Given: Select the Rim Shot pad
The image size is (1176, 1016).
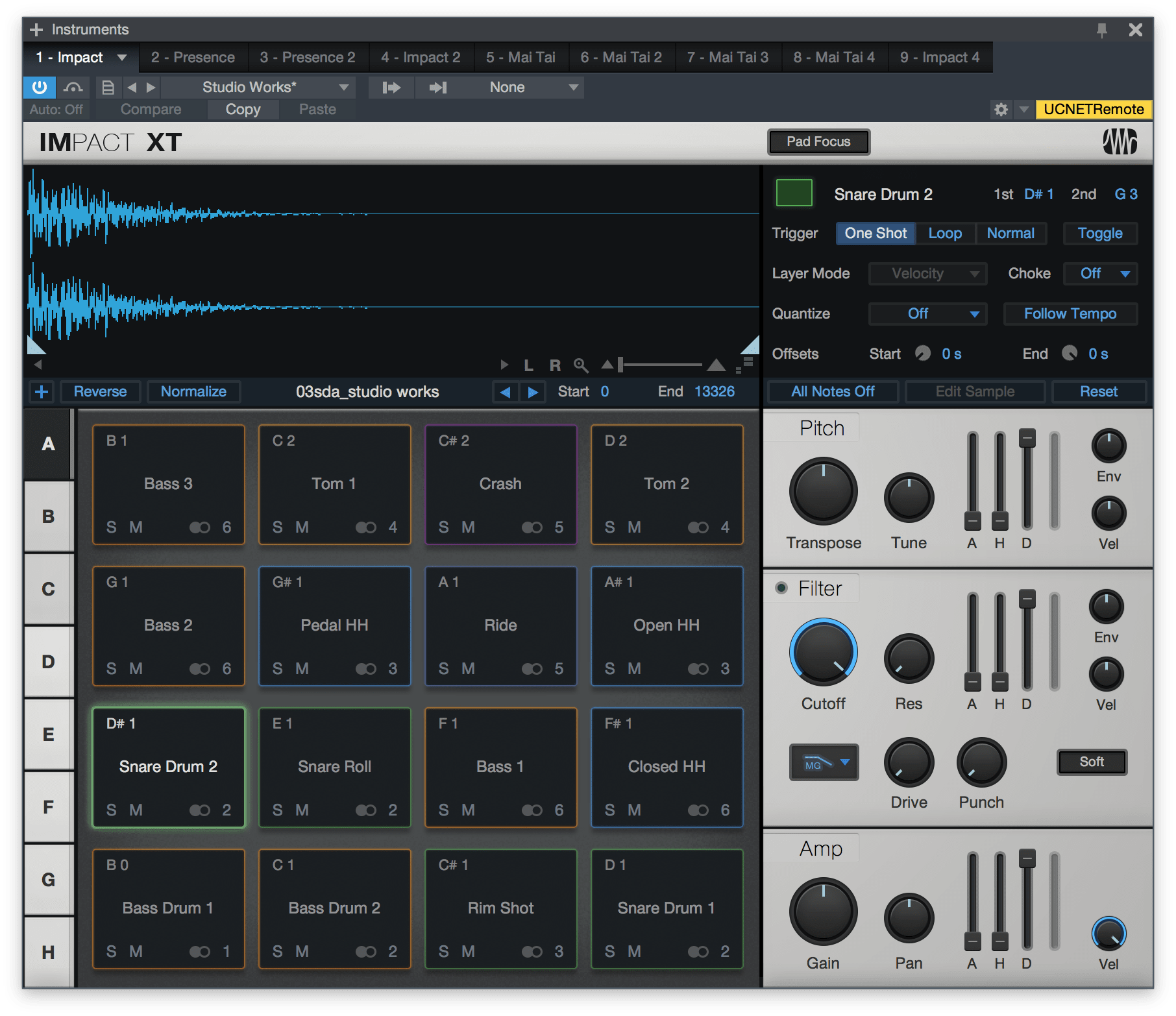Looking at the screenshot, I should point(500,908).
